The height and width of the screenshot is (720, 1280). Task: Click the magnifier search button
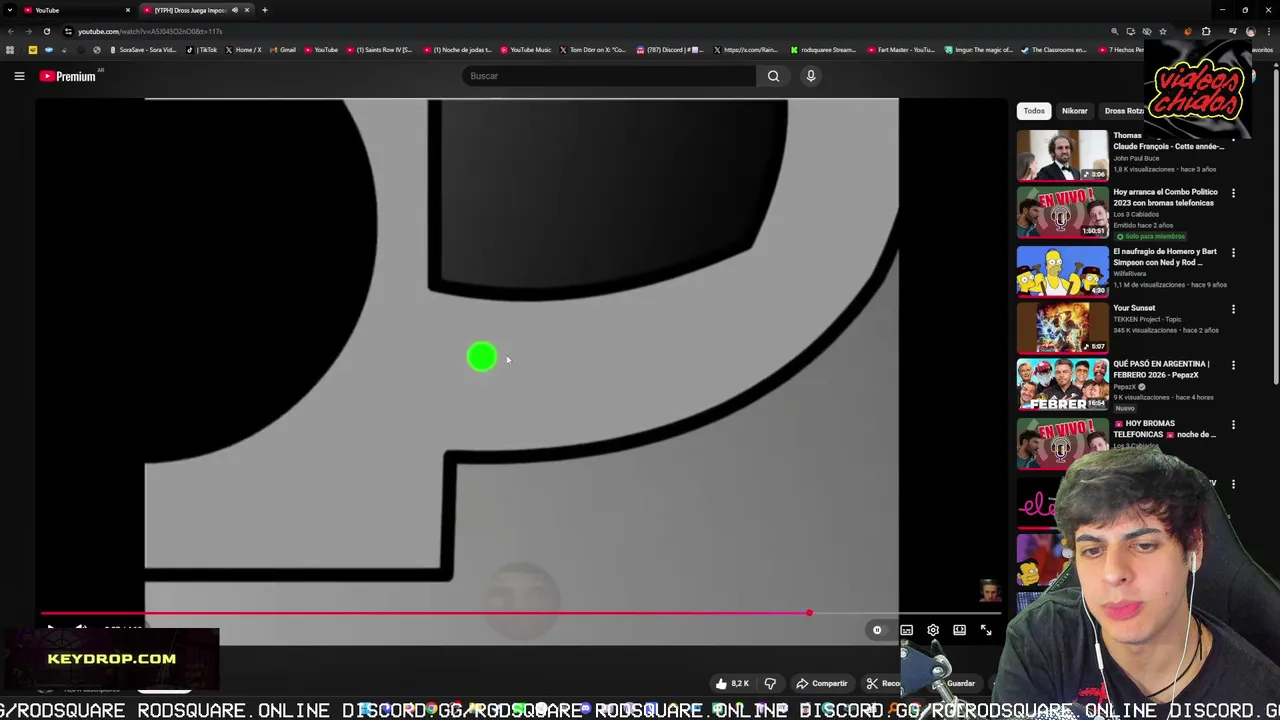pyautogui.click(x=773, y=76)
